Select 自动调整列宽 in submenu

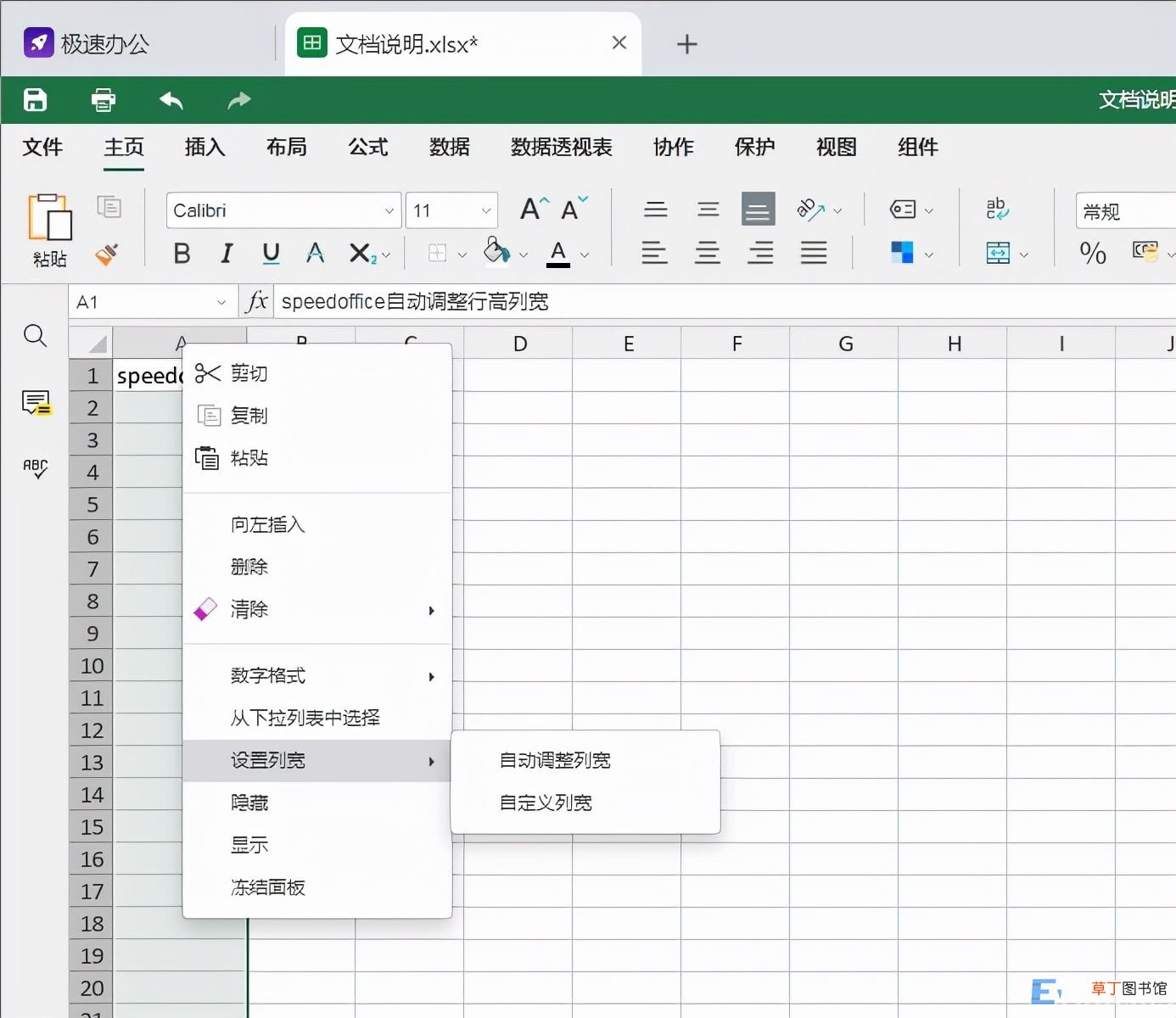click(585, 760)
